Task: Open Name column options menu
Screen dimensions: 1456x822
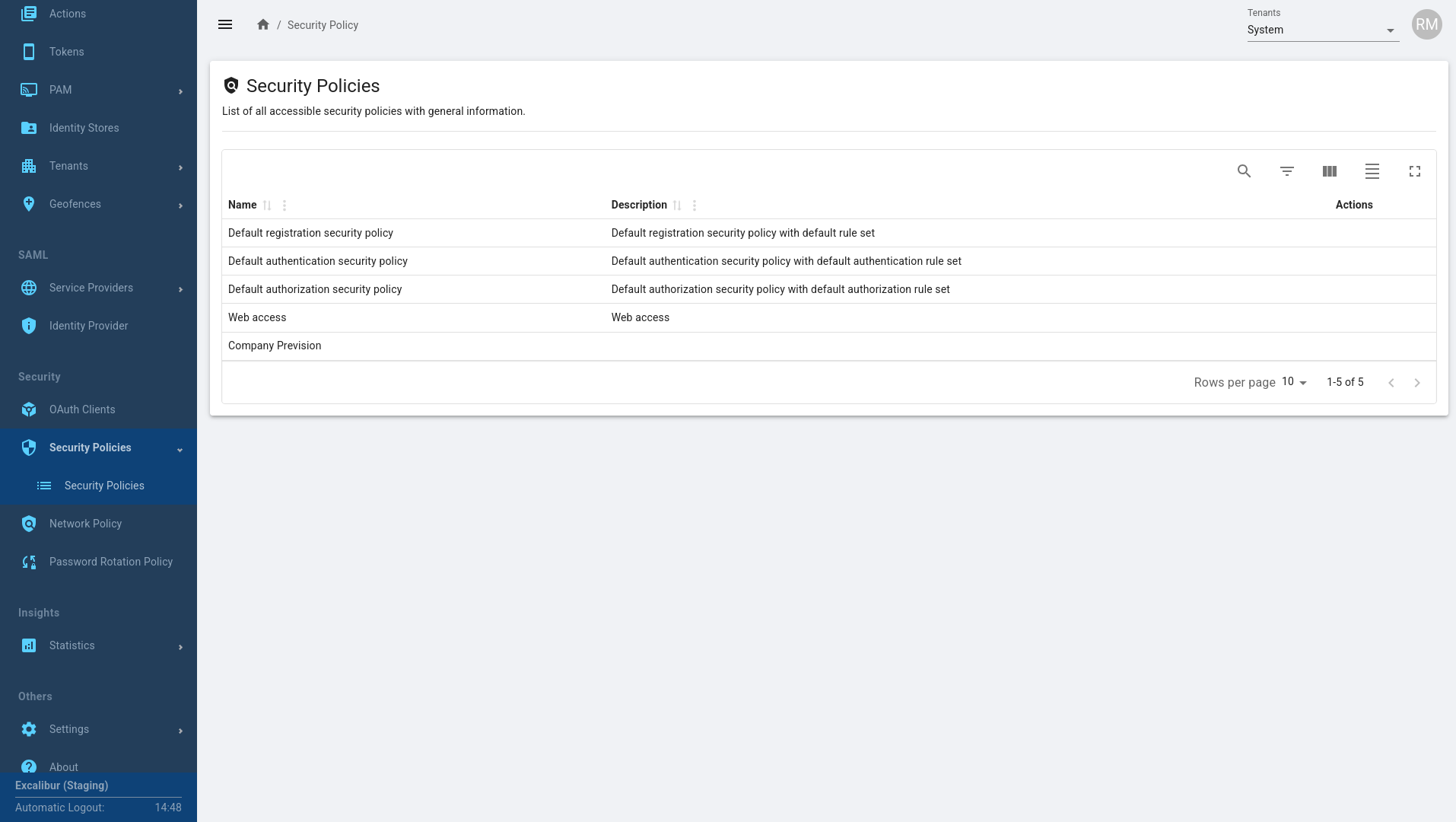Action: click(285, 205)
